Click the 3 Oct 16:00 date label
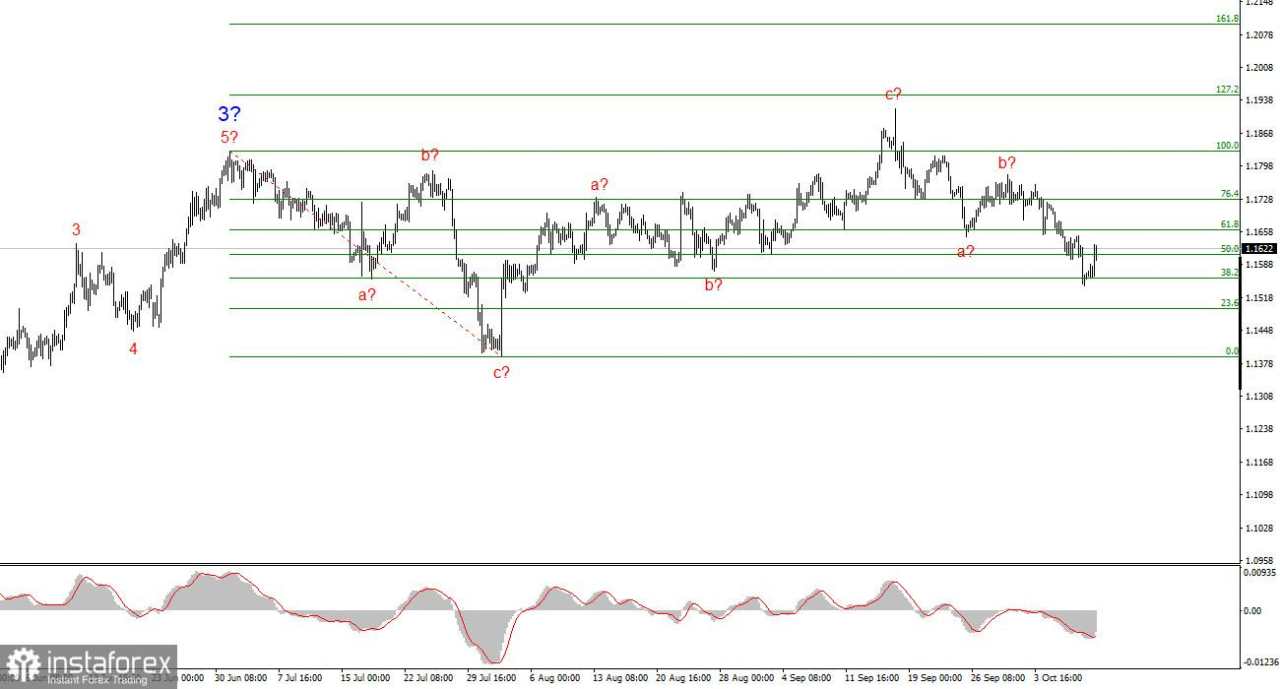1280x689 pixels. tap(1059, 677)
